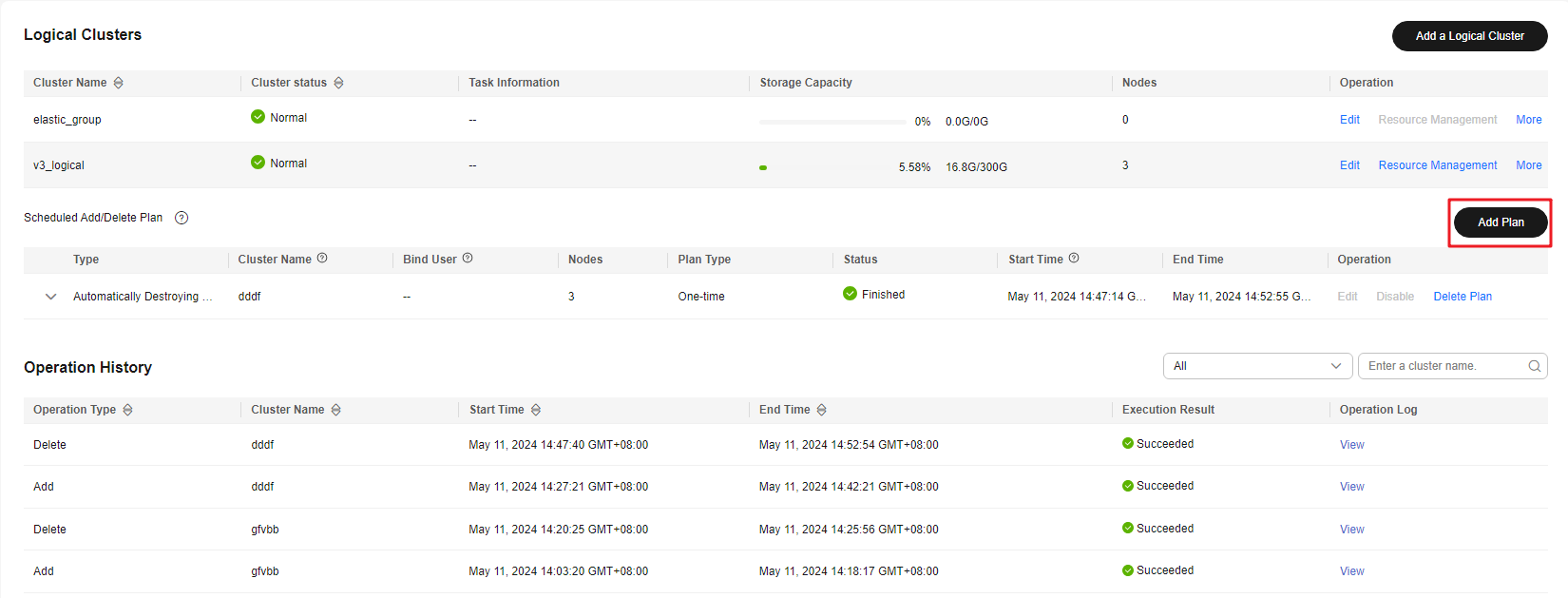Sort Operation History by Cluster Name
1568x598 pixels.
pyautogui.click(x=335, y=410)
